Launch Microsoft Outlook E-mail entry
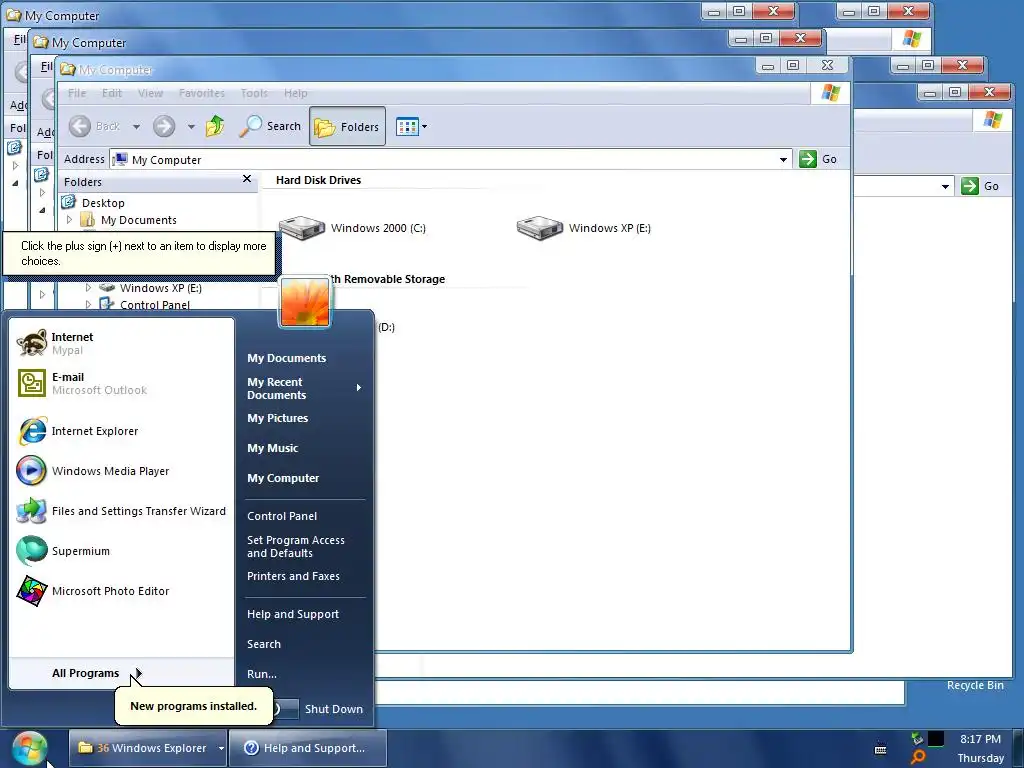 click(x=121, y=383)
